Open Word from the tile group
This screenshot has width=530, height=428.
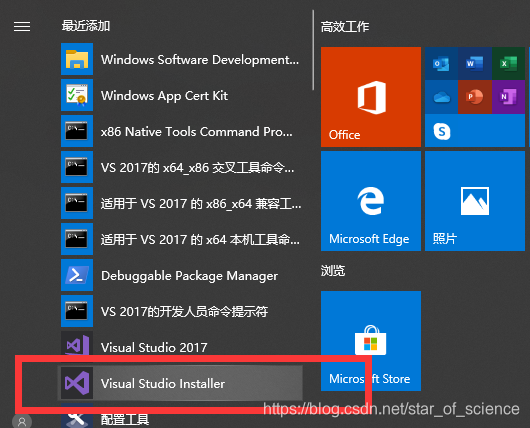coord(475,64)
